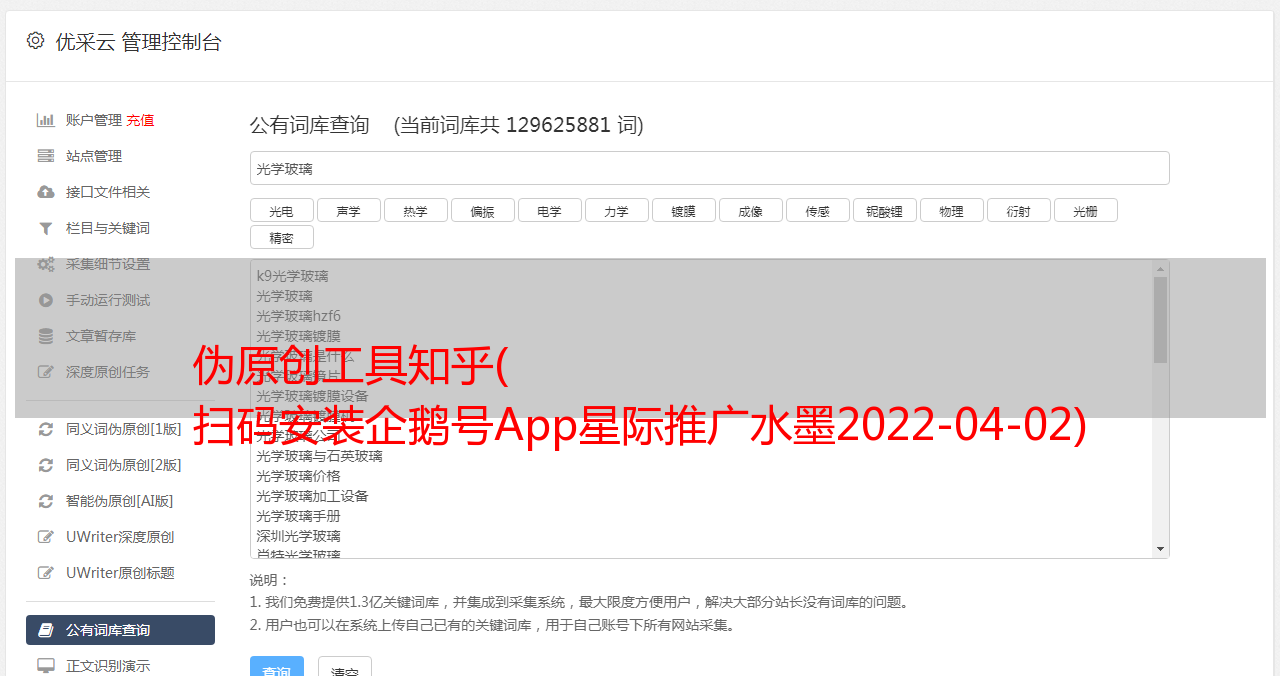Click the monitor icon for 正文识别演示
Viewport: 1280px width, 676px height.
[x=45, y=665]
